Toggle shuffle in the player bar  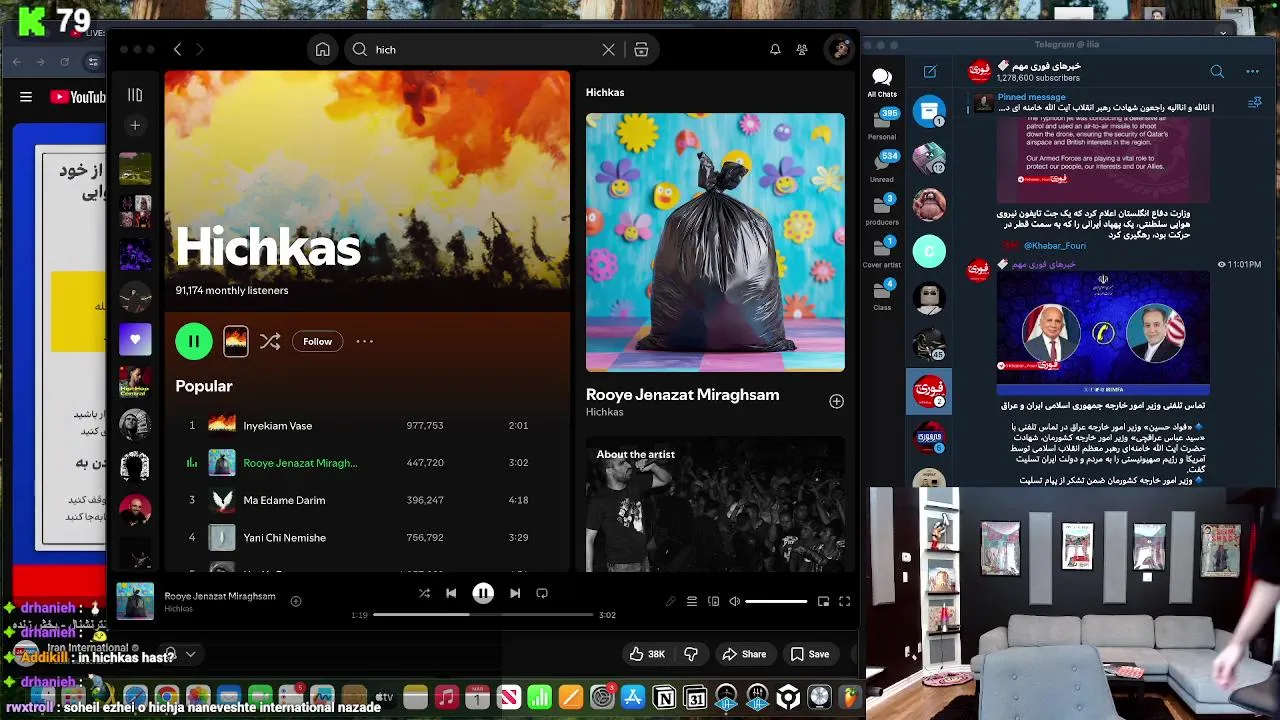click(424, 593)
